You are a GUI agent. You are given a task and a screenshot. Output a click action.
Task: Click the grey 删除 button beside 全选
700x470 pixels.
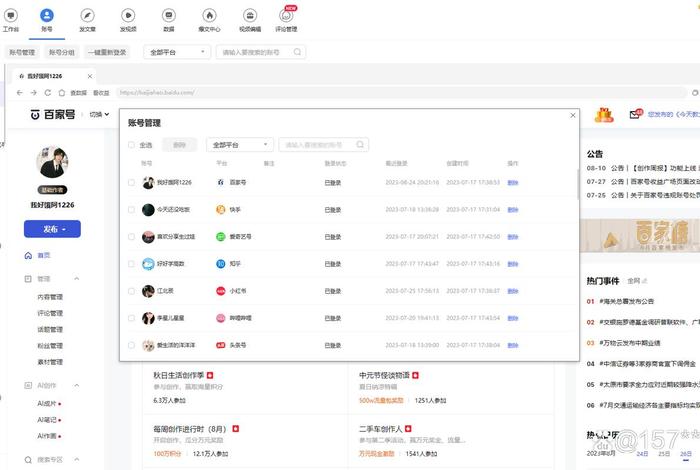179,145
